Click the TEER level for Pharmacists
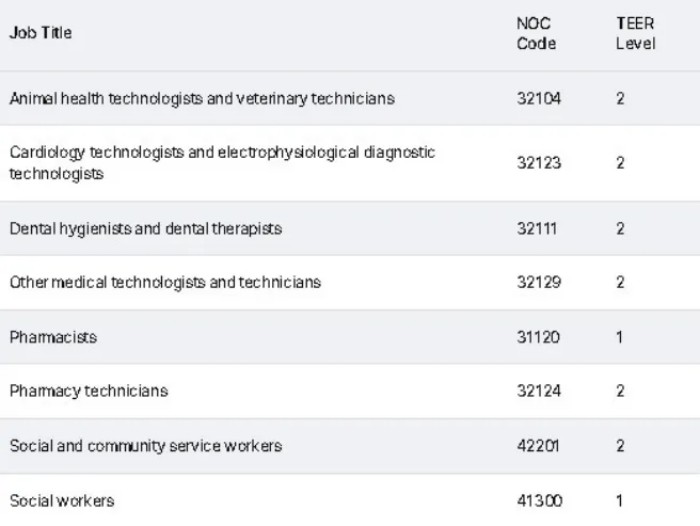 [x=620, y=337]
